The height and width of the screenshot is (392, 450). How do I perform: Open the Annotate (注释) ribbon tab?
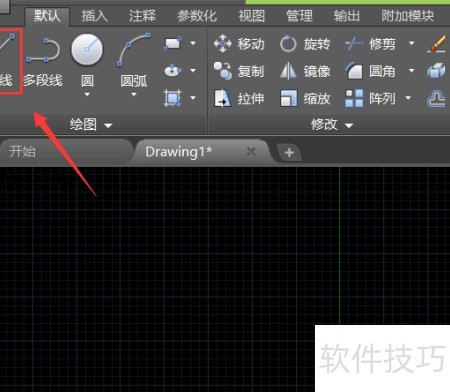[142, 16]
